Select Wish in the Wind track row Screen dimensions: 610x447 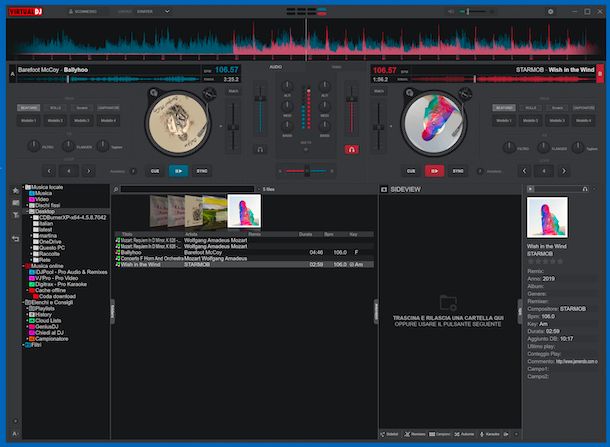click(x=244, y=265)
